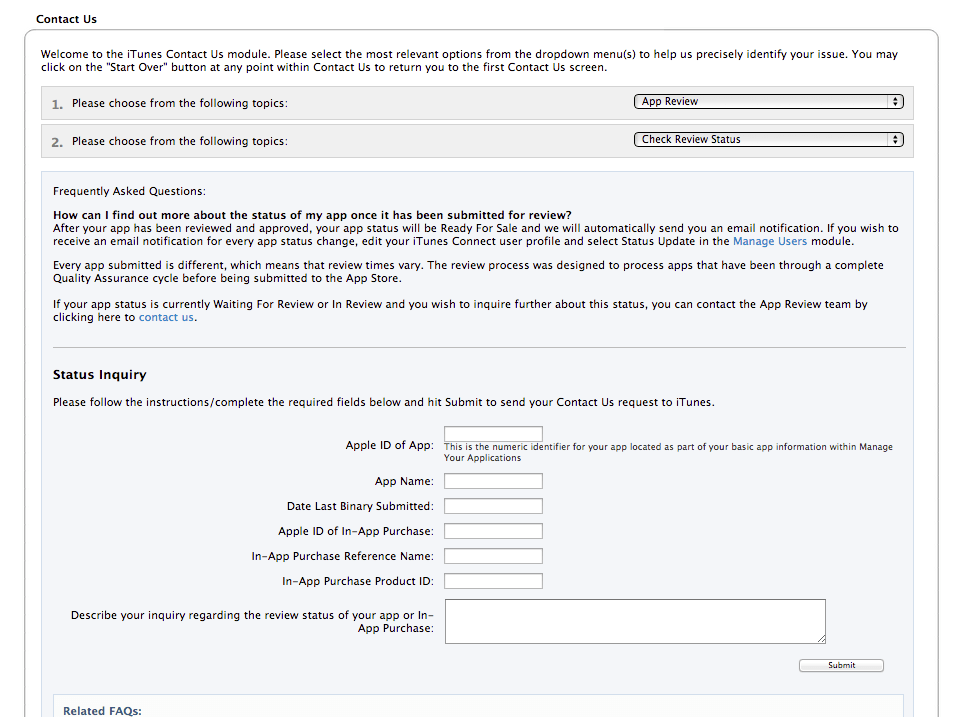Screen dimensions: 979x717
Task: Expand the Check Review Status dropdown
Action: (768, 140)
